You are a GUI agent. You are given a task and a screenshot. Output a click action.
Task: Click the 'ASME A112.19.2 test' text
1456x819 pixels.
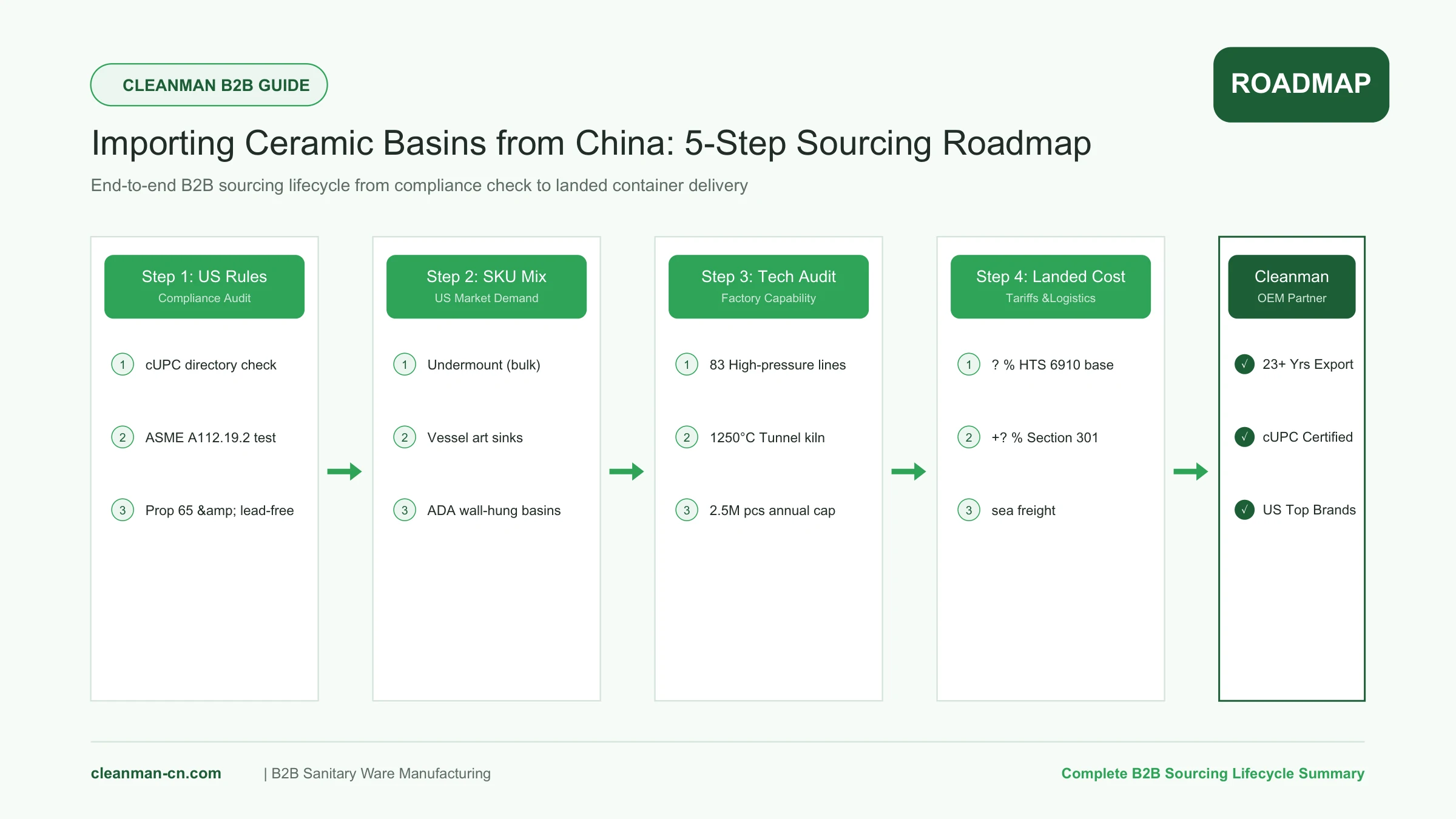coord(211,437)
